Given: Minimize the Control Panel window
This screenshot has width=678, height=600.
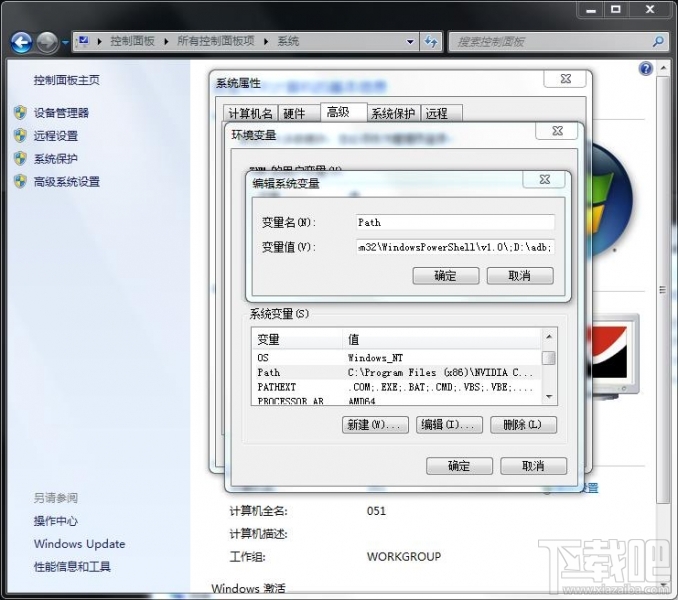Looking at the screenshot, I should (x=591, y=10).
